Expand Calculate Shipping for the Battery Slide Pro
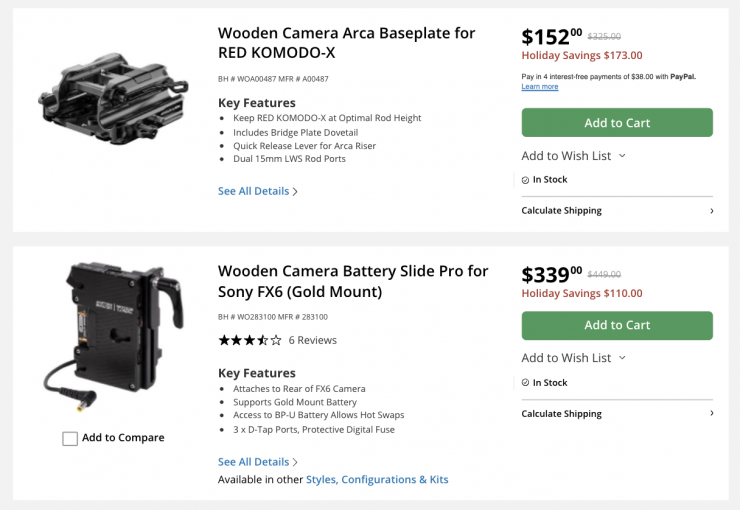The width and height of the screenshot is (740, 510). [x=616, y=414]
